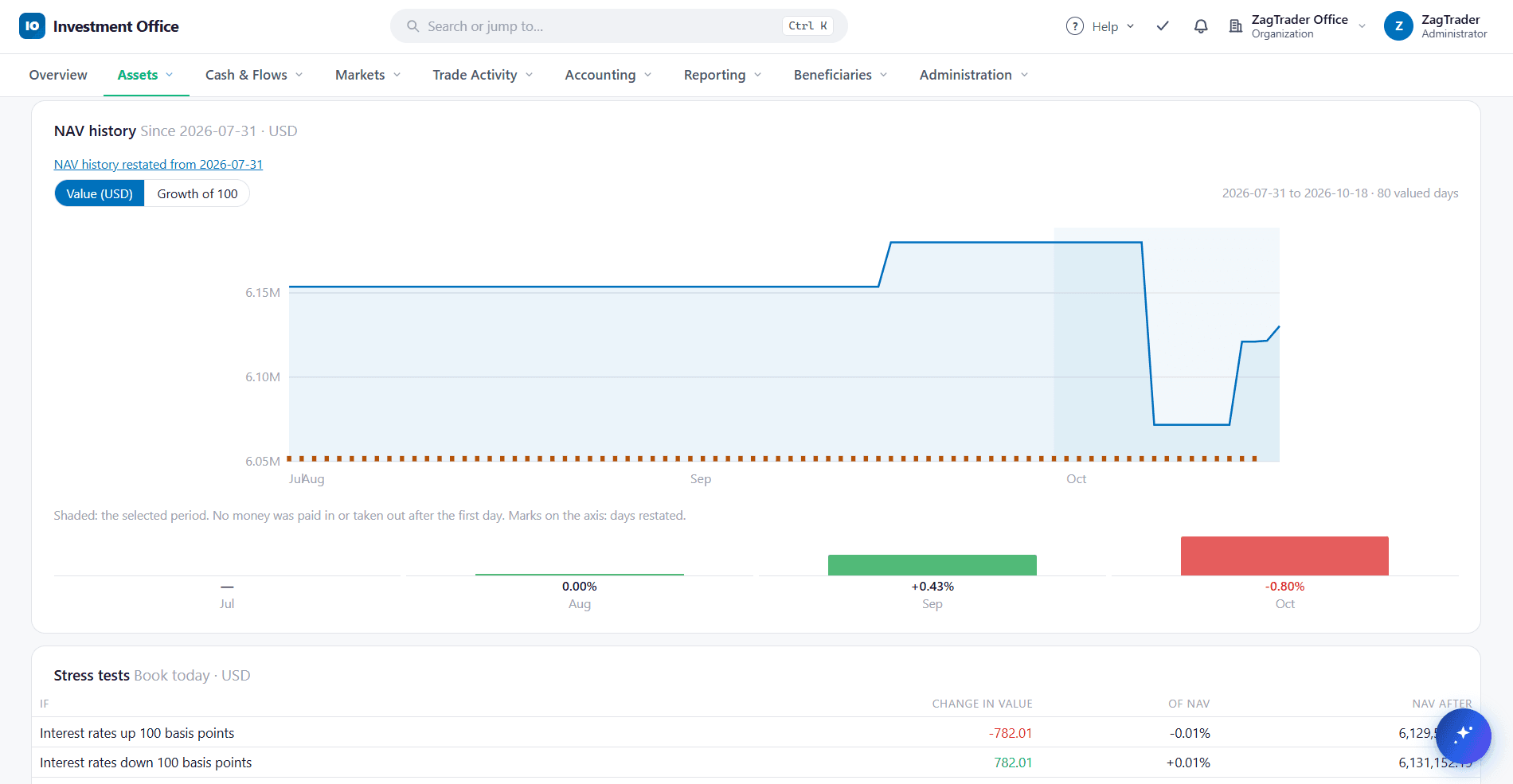Open the Administration dropdown
The width and height of the screenshot is (1513, 784).
[974, 75]
